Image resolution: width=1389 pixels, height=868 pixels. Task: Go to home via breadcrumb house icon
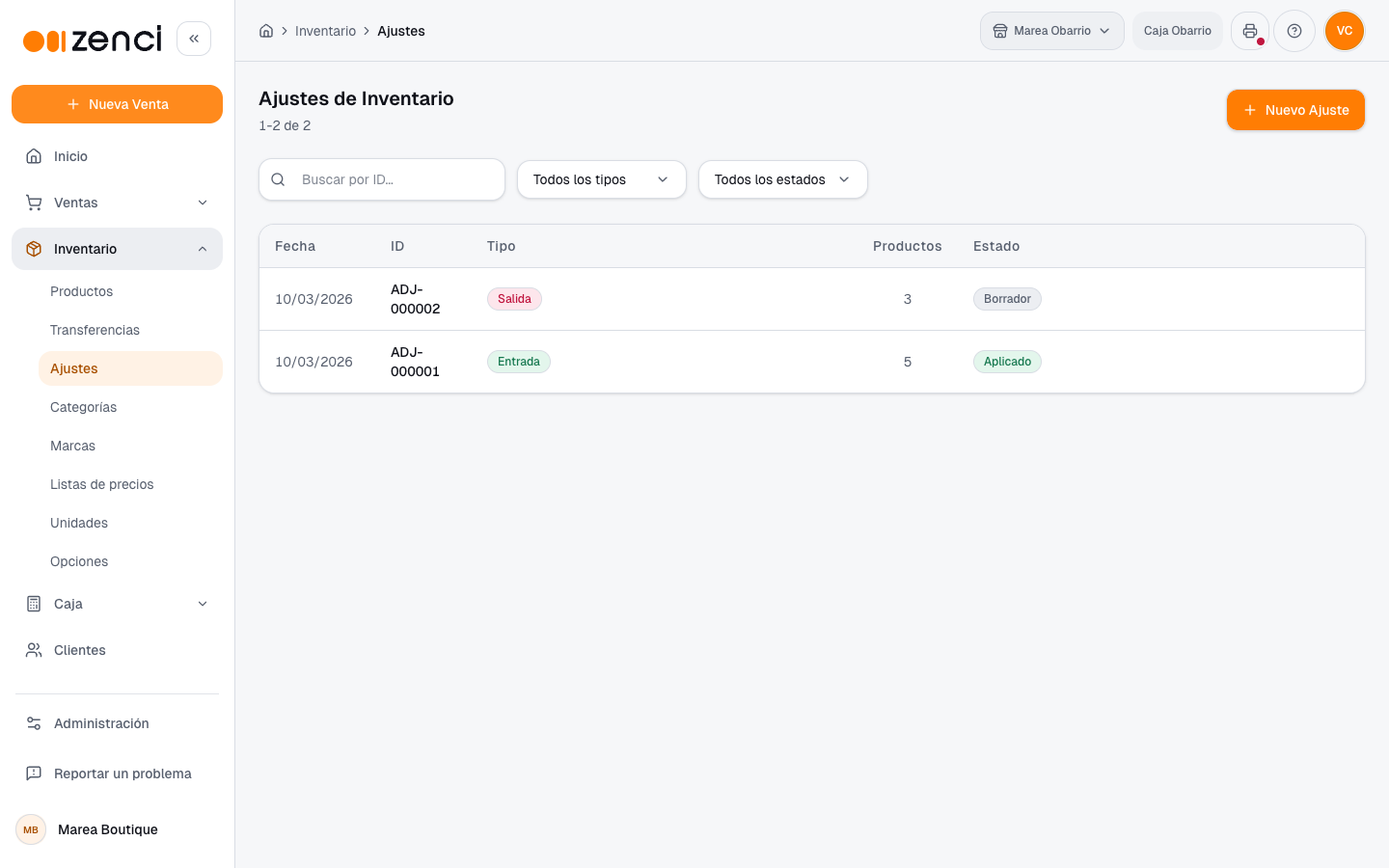coord(266,31)
